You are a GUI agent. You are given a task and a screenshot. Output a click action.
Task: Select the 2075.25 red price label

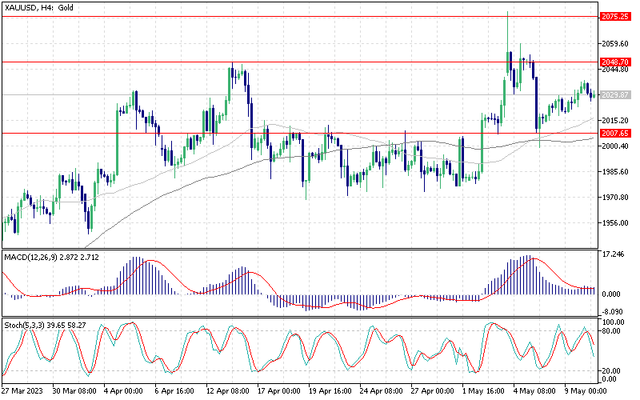614,17
